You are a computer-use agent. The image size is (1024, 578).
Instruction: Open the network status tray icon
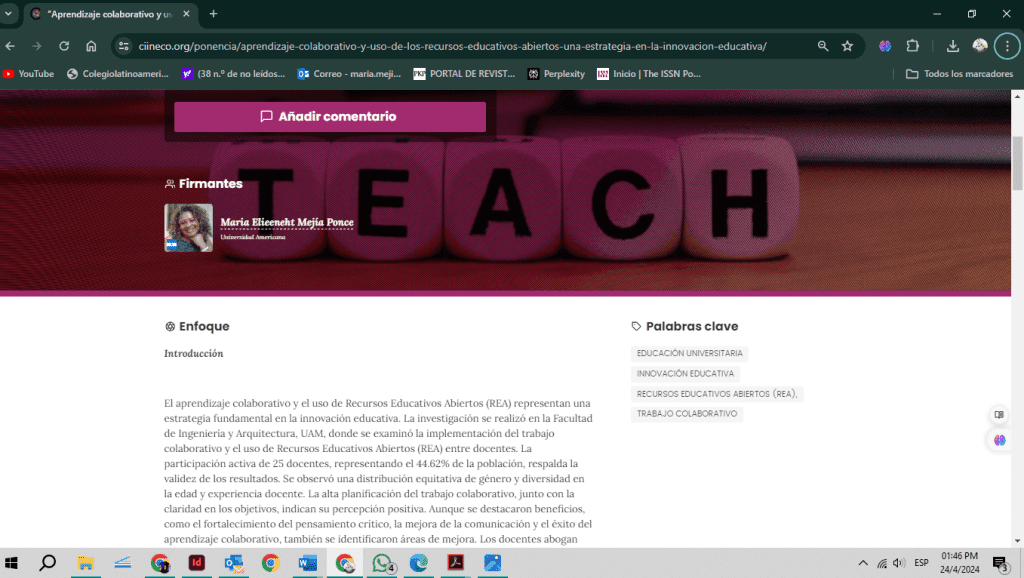[882, 563]
